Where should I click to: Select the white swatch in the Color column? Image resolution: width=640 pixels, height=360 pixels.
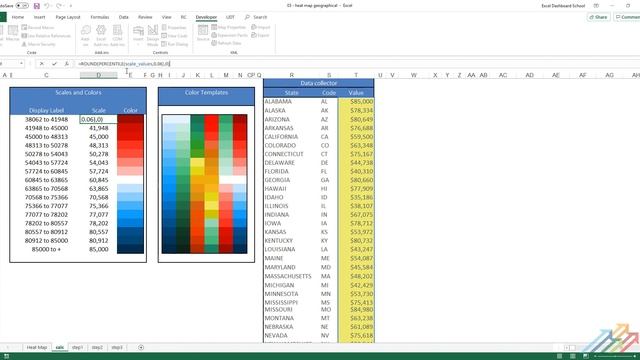click(x=130, y=180)
